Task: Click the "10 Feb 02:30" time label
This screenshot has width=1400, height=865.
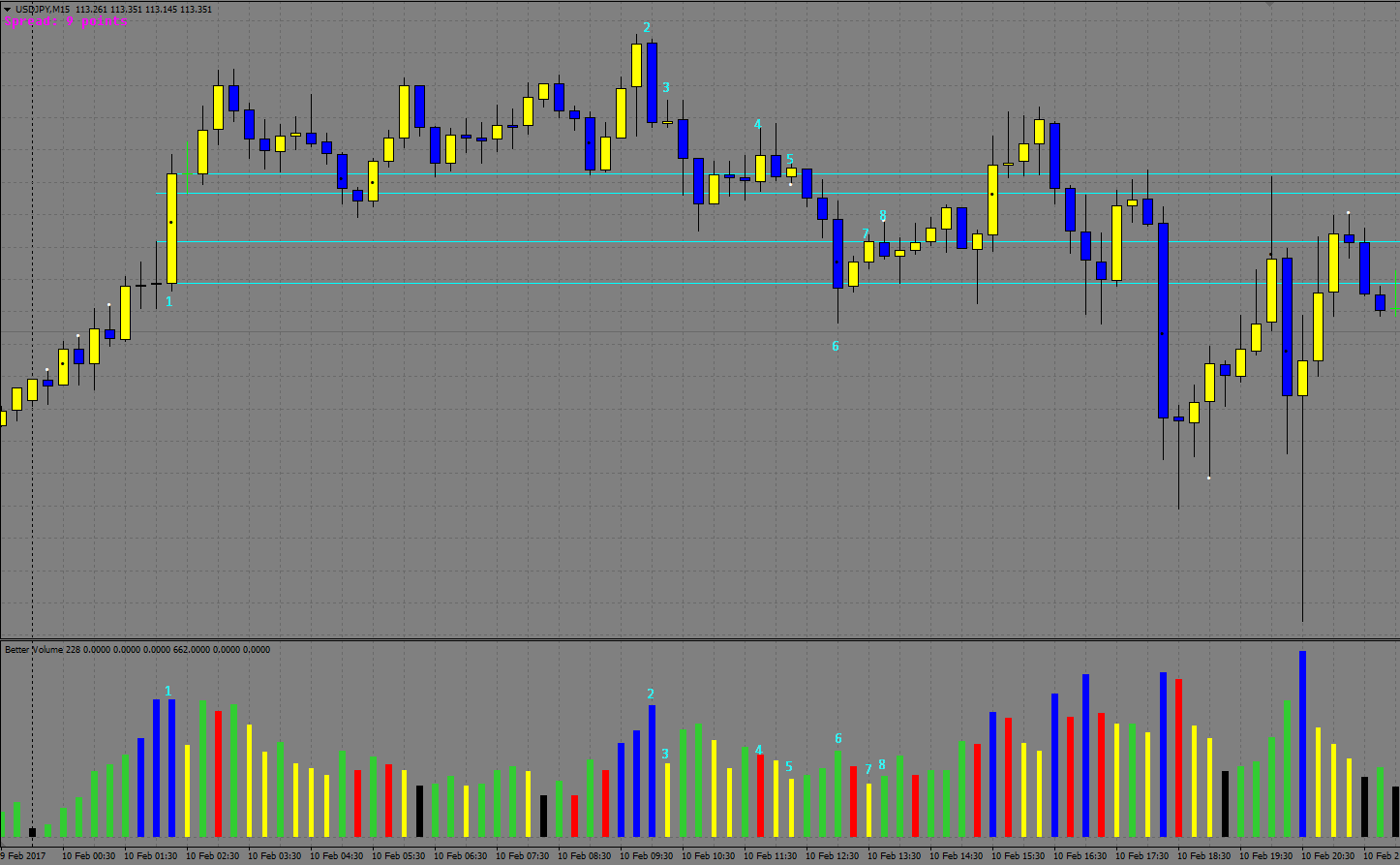Action: tap(212, 856)
